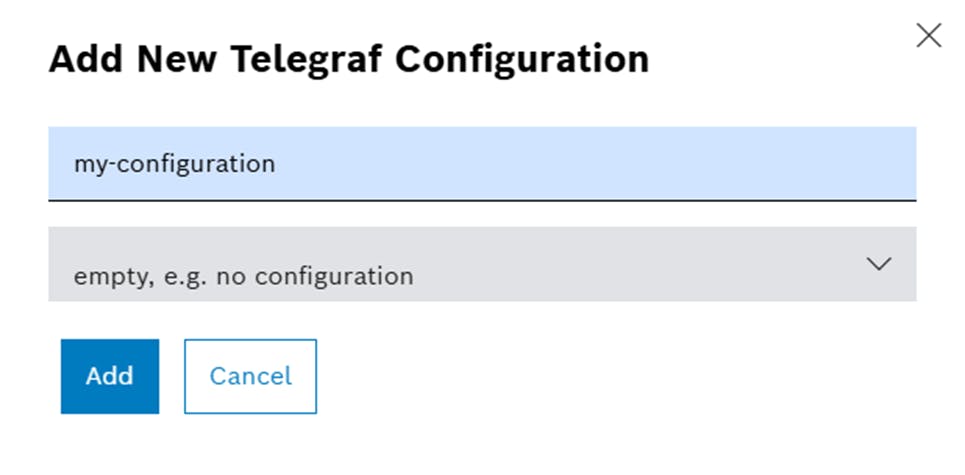Expand the dropdown using the chevron arrow

[x=879, y=264]
